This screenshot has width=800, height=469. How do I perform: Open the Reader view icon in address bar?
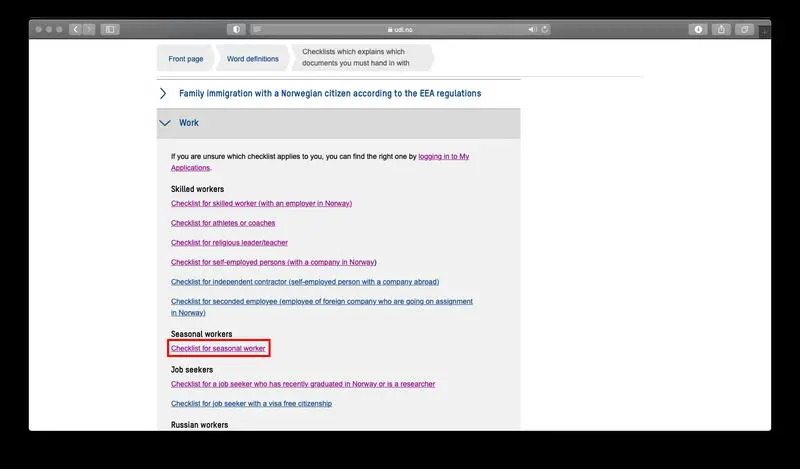[258, 29]
